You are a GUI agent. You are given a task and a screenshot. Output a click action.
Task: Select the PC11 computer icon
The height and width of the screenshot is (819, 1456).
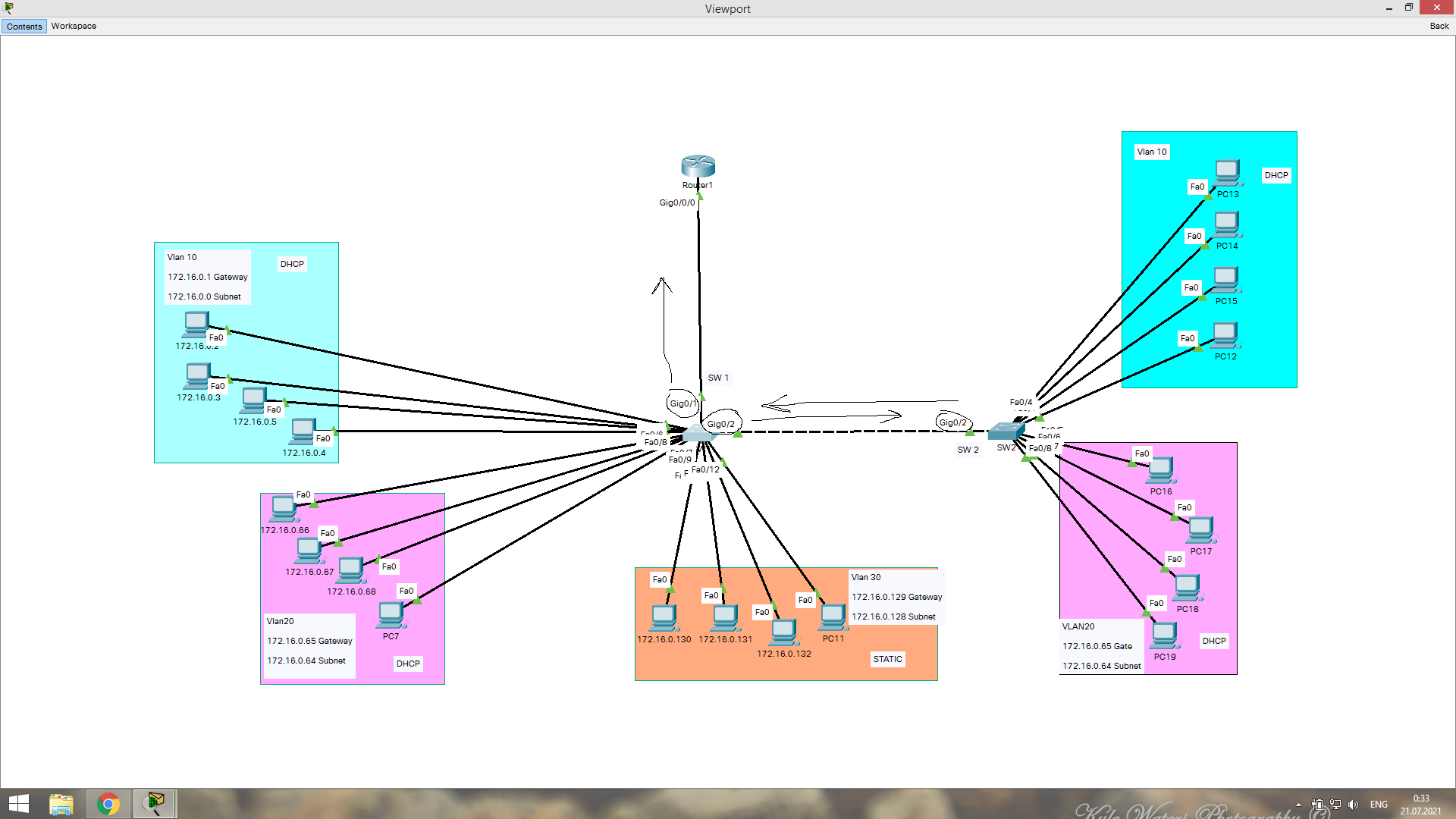click(x=833, y=617)
